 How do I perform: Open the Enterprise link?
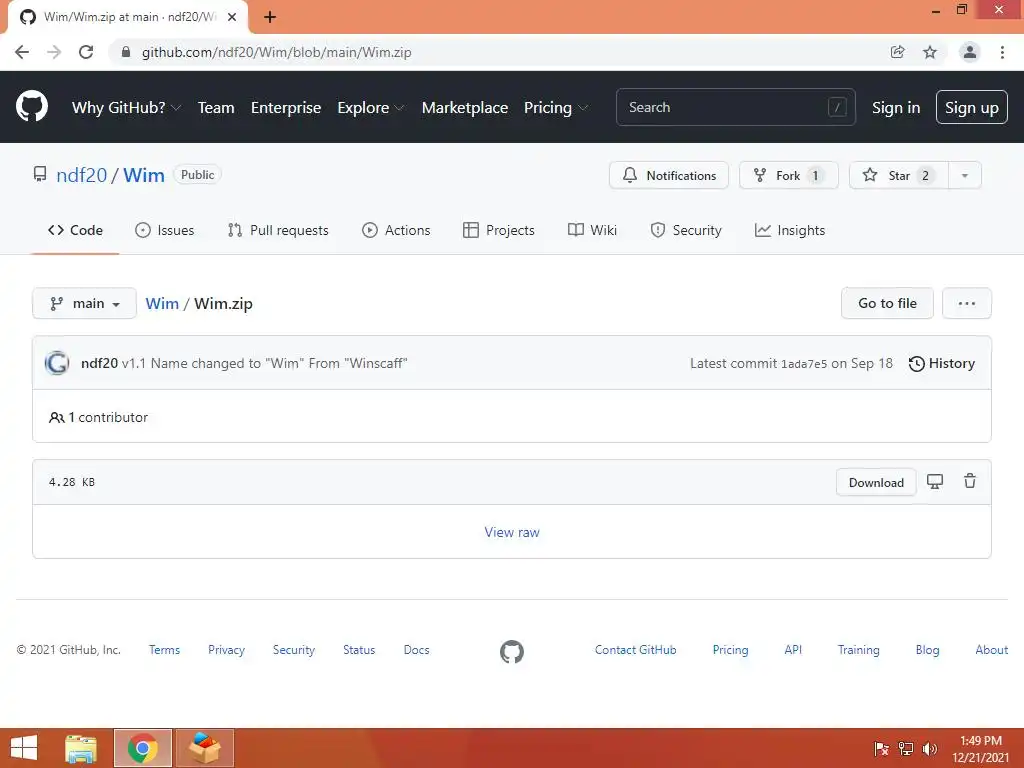pyautogui.click(x=286, y=107)
